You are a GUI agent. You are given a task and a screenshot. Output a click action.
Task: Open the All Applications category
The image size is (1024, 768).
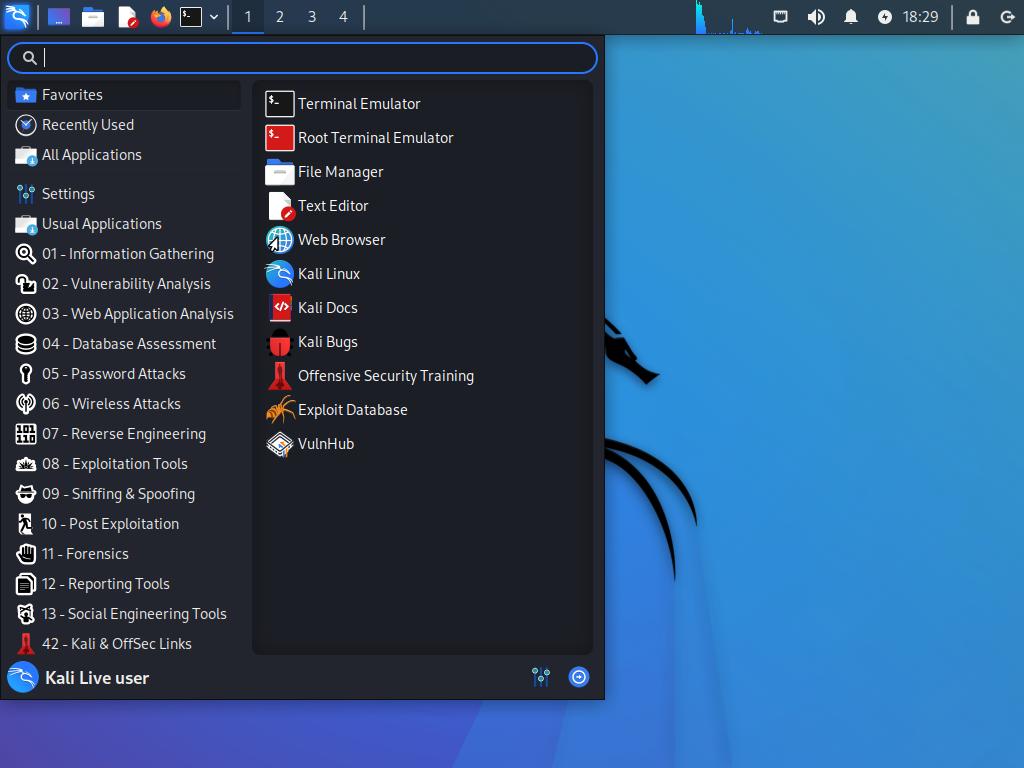[125, 155]
